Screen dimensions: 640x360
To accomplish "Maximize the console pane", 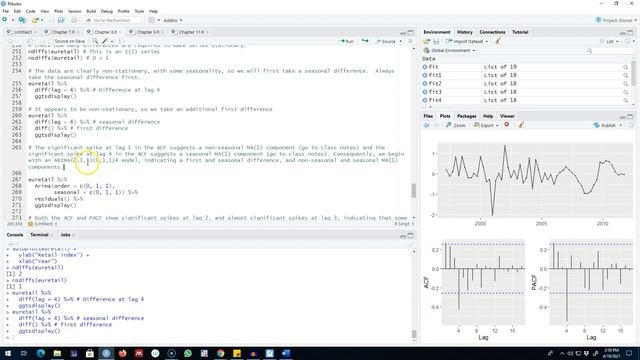I will point(411,235).
